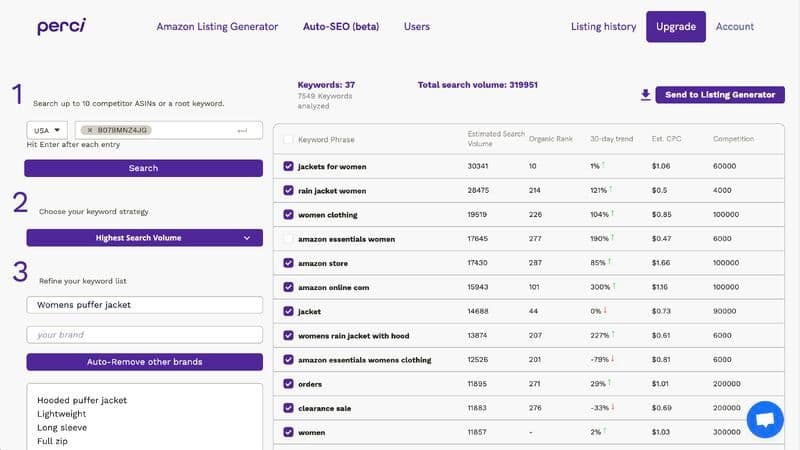Image resolution: width=800 pixels, height=450 pixels.
Task: Click the Perci logo
Action: pos(61,27)
